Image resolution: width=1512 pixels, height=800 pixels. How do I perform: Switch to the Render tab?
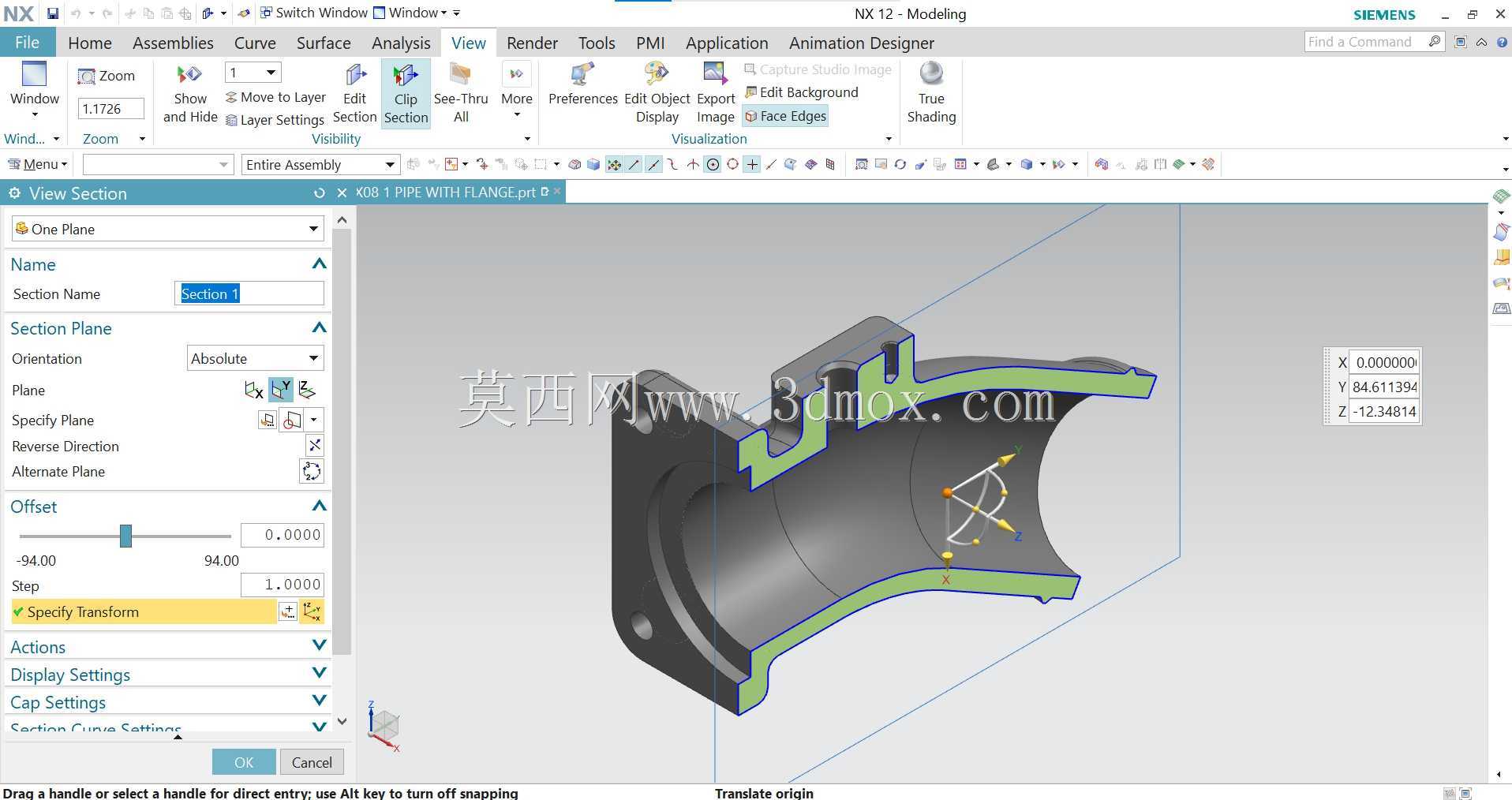pyautogui.click(x=532, y=43)
